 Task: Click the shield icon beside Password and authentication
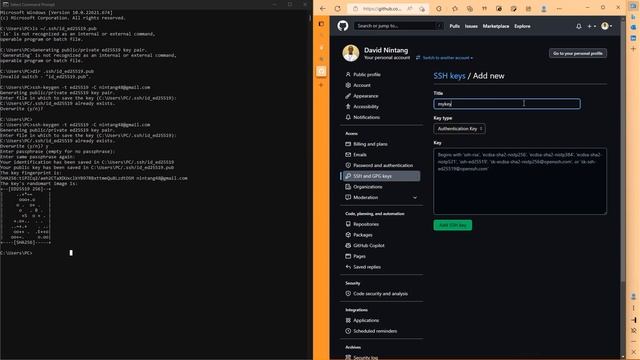point(348,165)
